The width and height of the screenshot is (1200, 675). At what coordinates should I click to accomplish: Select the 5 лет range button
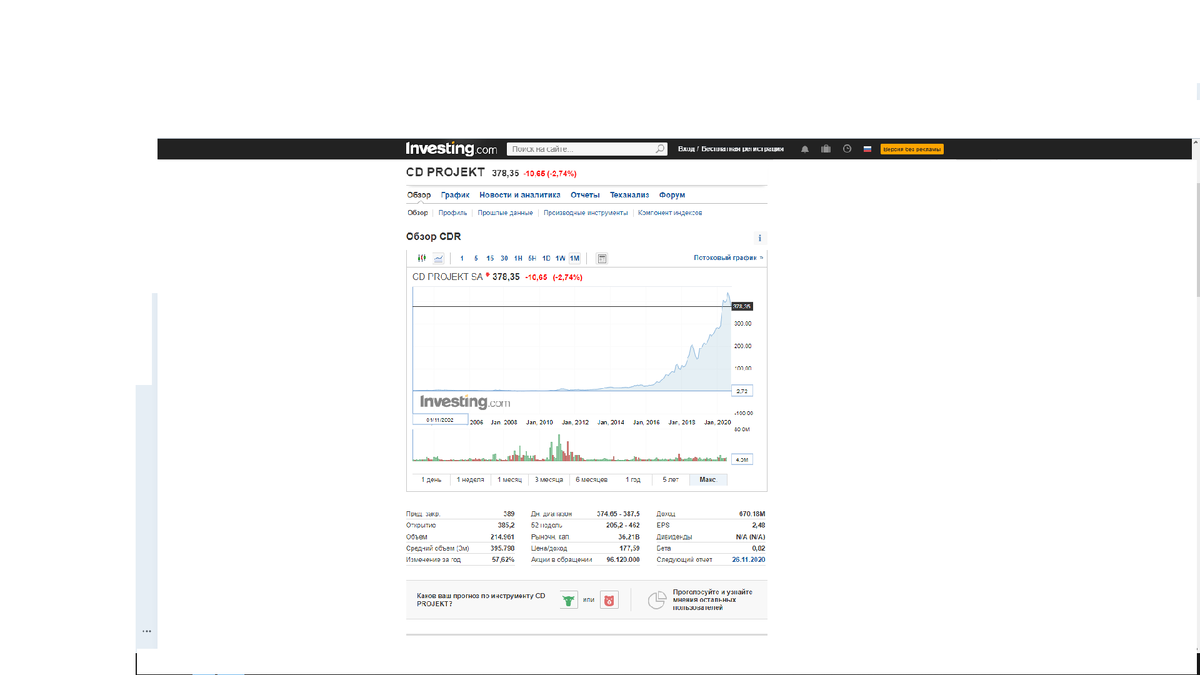point(670,480)
